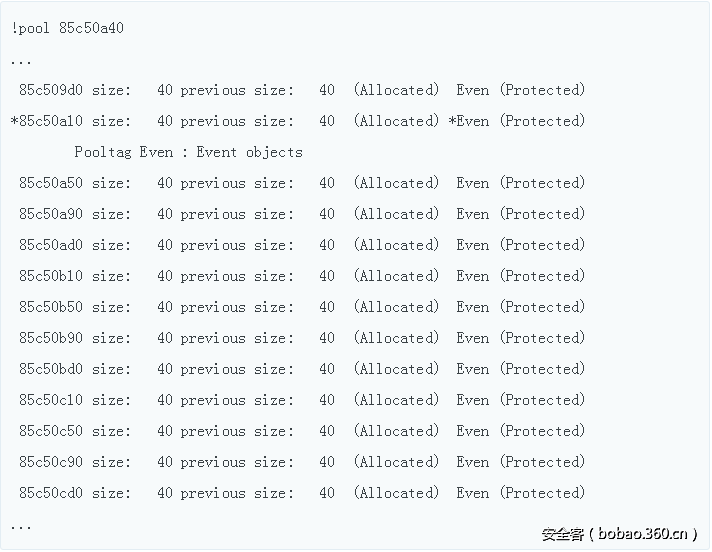
Task: Click the address 85c50c10
Action: [50, 400]
